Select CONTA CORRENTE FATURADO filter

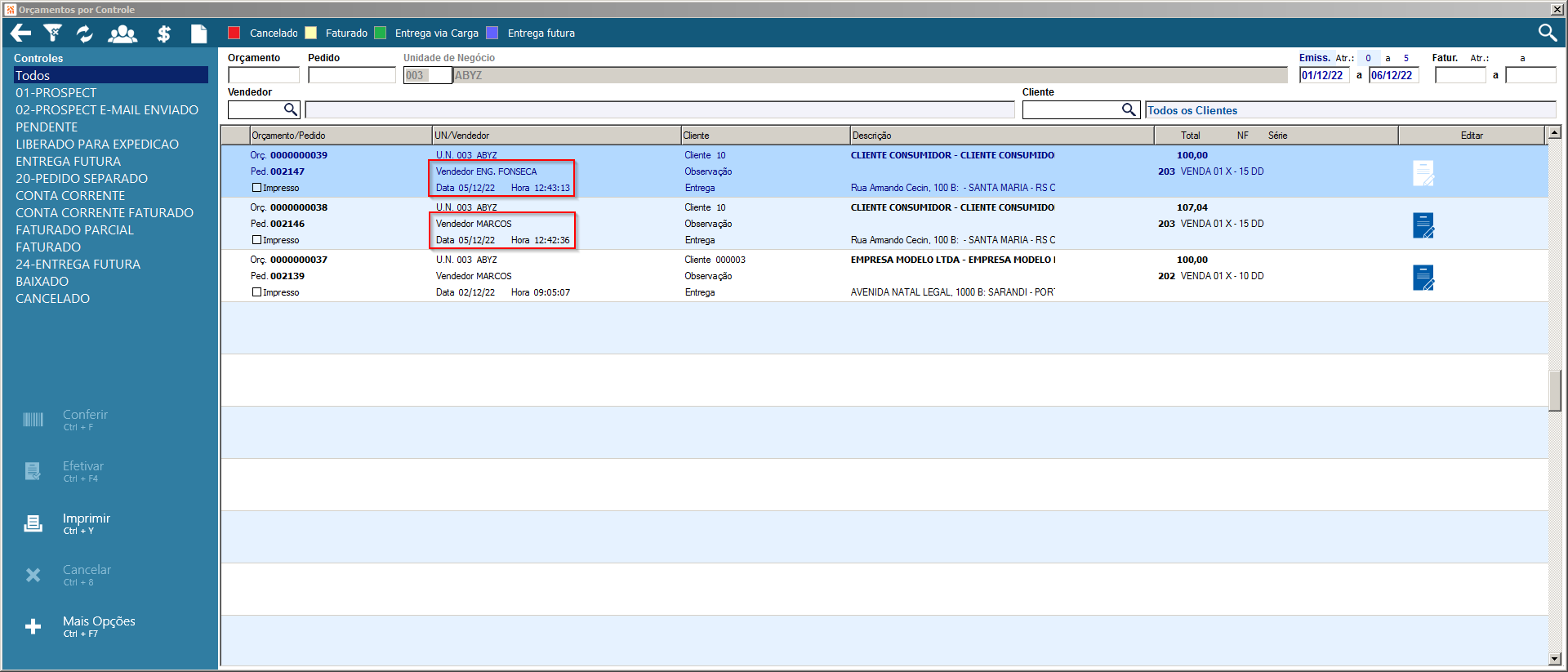click(105, 213)
